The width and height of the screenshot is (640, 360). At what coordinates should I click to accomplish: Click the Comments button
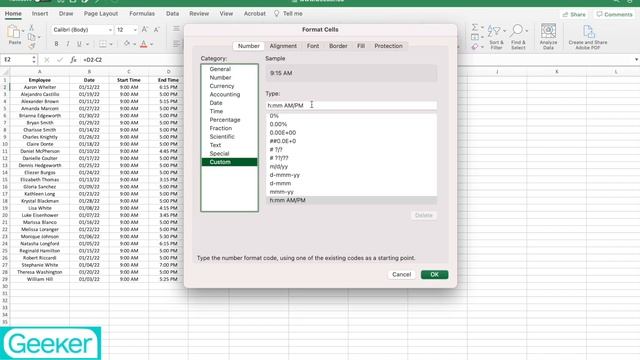(614, 14)
